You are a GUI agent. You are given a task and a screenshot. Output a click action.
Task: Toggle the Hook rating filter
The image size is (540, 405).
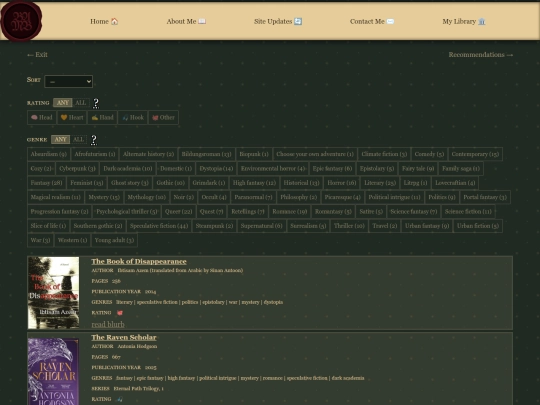[133, 117]
